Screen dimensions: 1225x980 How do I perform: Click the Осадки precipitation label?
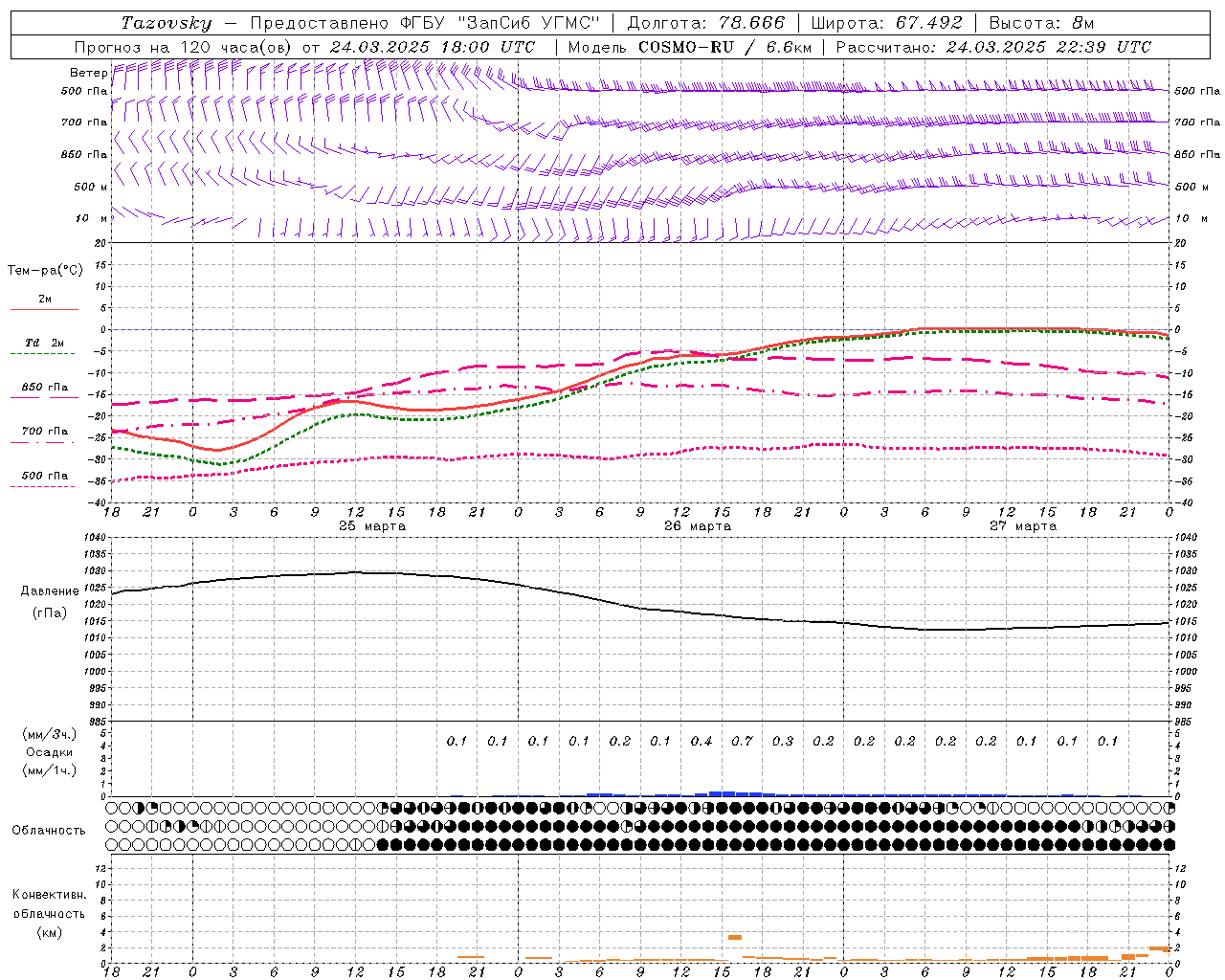tap(50, 752)
